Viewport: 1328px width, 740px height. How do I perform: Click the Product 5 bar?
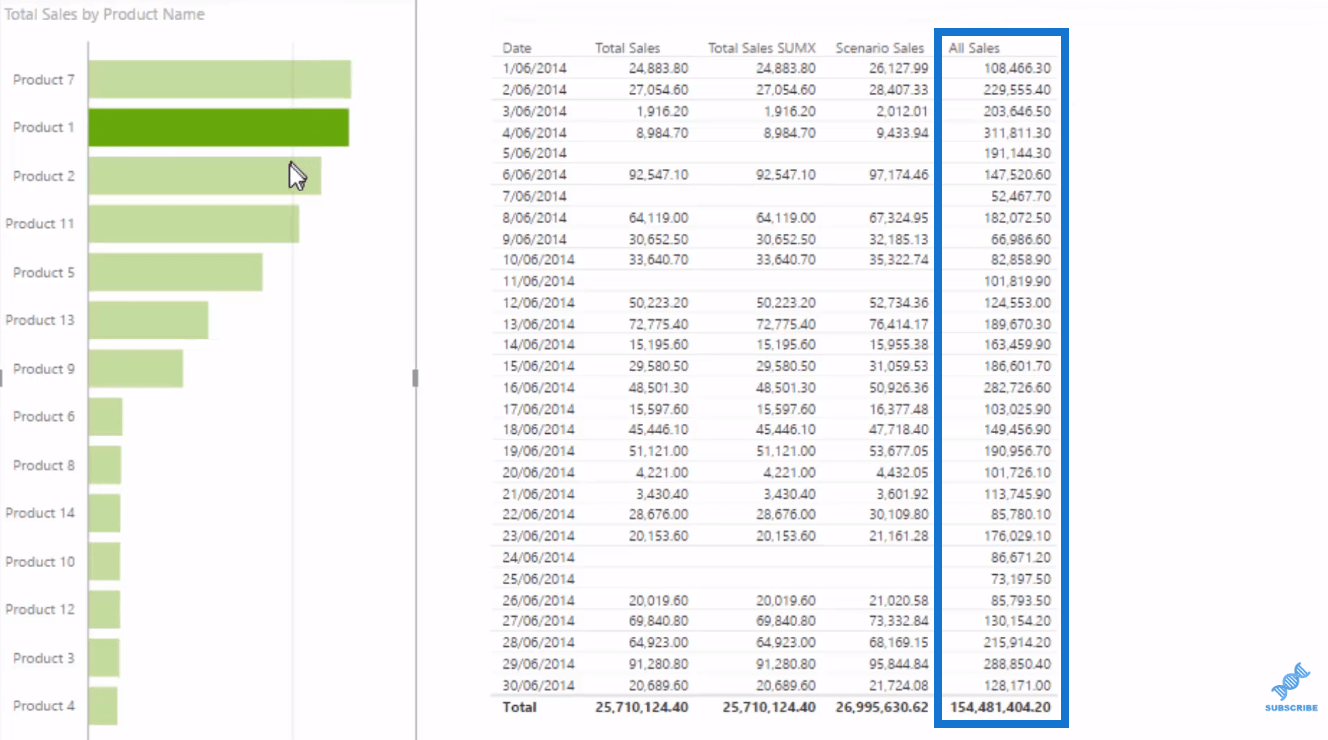(x=176, y=272)
